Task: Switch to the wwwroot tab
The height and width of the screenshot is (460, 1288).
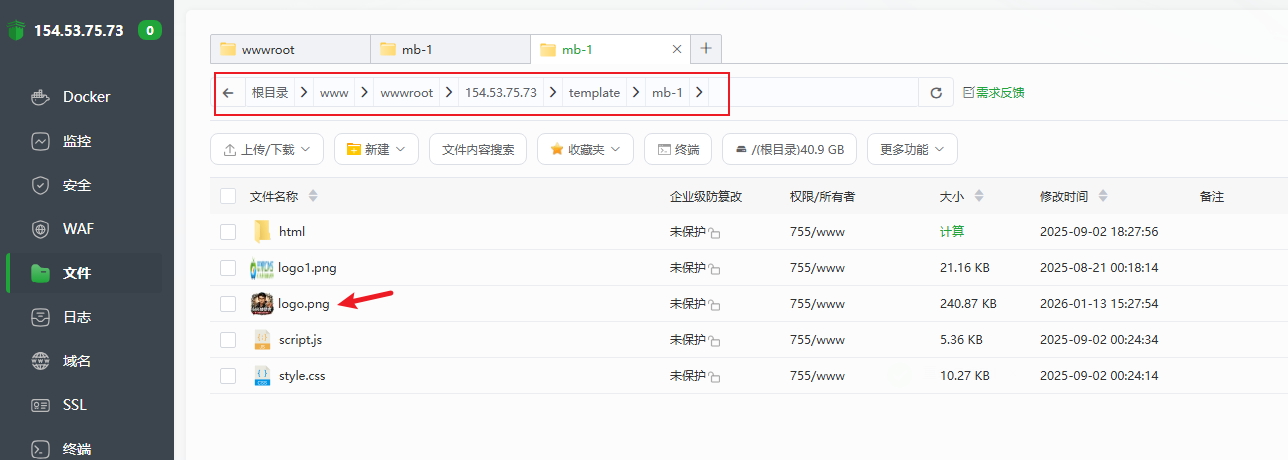Action: (x=290, y=49)
